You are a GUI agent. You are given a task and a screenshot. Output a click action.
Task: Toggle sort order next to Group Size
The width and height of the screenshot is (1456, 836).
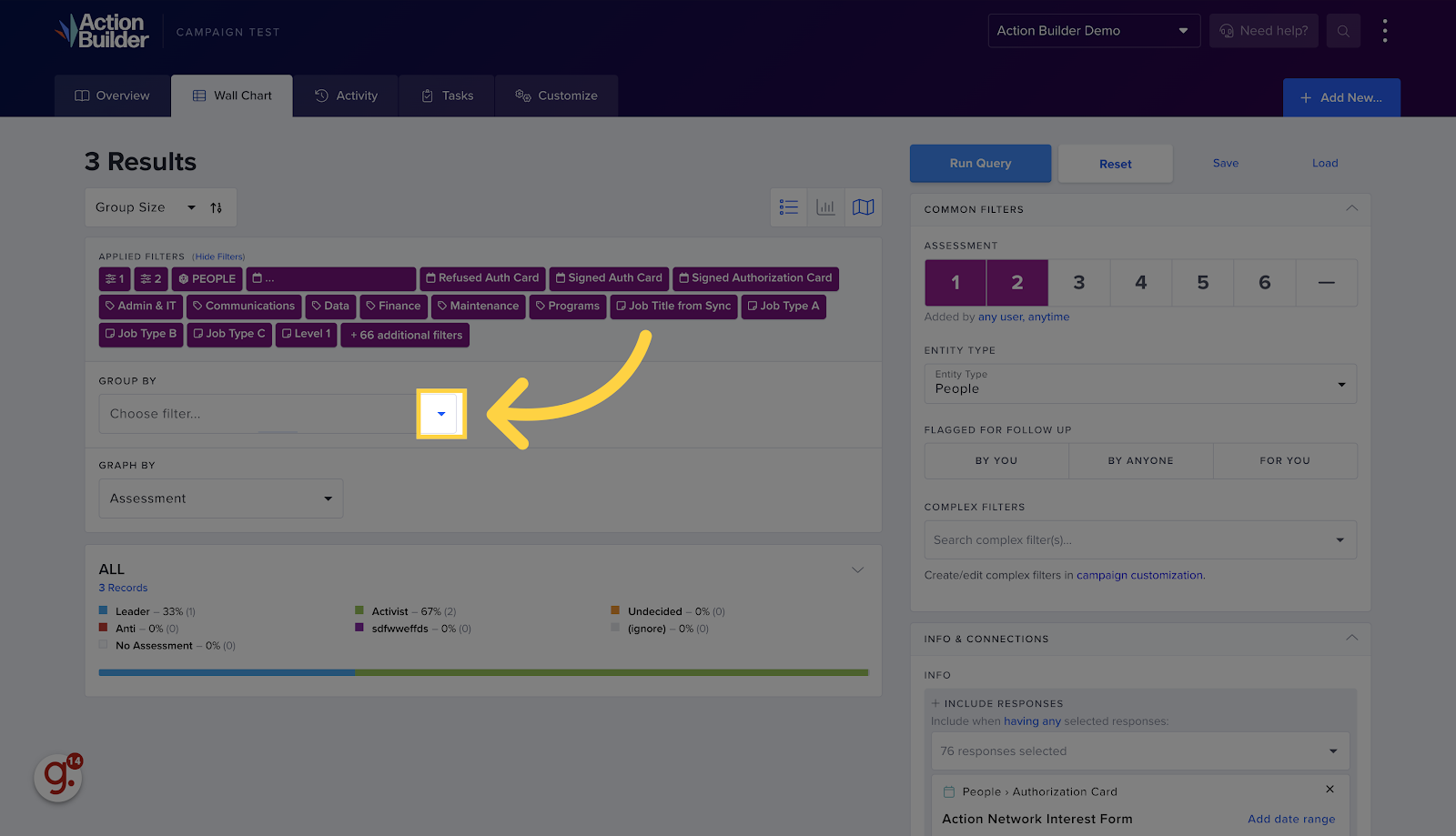[217, 207]
